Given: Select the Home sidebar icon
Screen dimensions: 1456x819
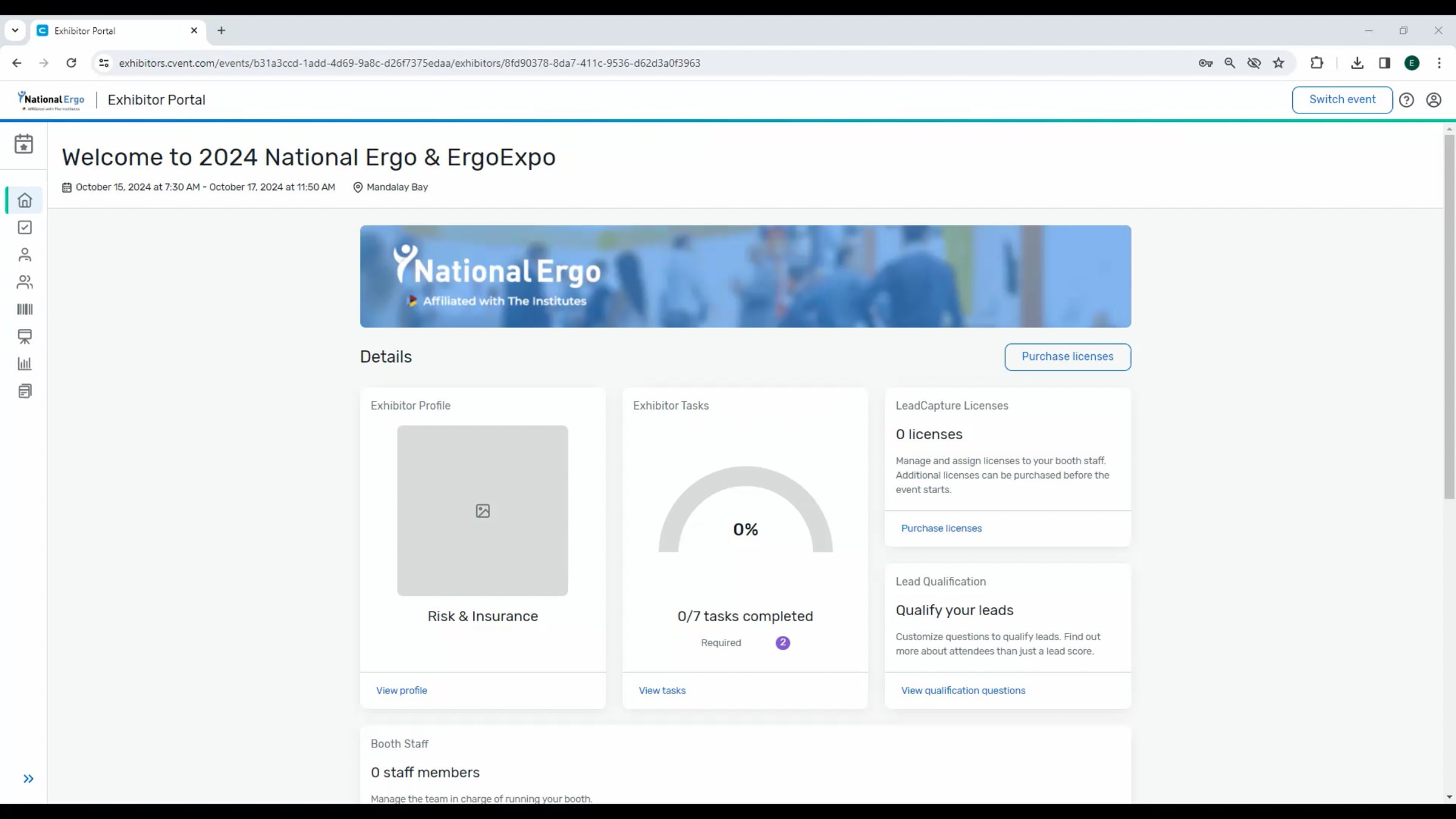Looking at the screenshot, I should (x=25, y=200).
